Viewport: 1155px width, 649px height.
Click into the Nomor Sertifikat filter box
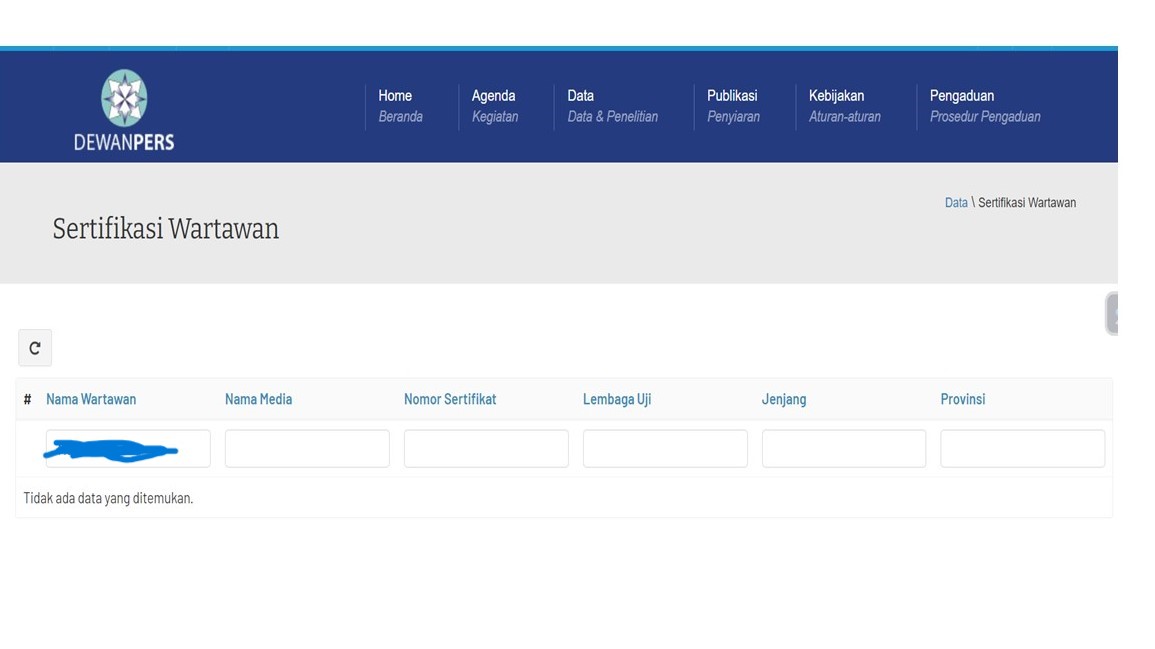pyautogui.click(x=486, y=449)
